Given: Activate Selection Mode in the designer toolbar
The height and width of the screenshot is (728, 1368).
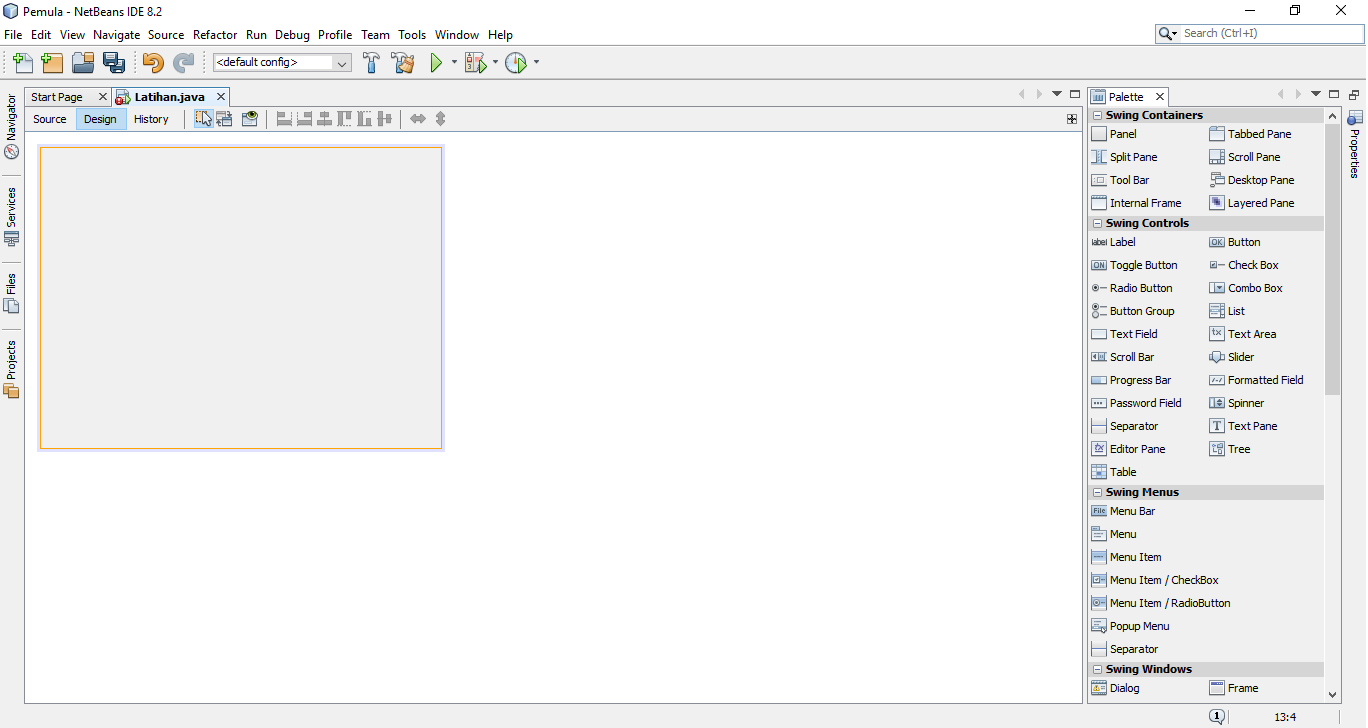Looking at the screenshot, I should pyautogui.click(x=204, y=118).
